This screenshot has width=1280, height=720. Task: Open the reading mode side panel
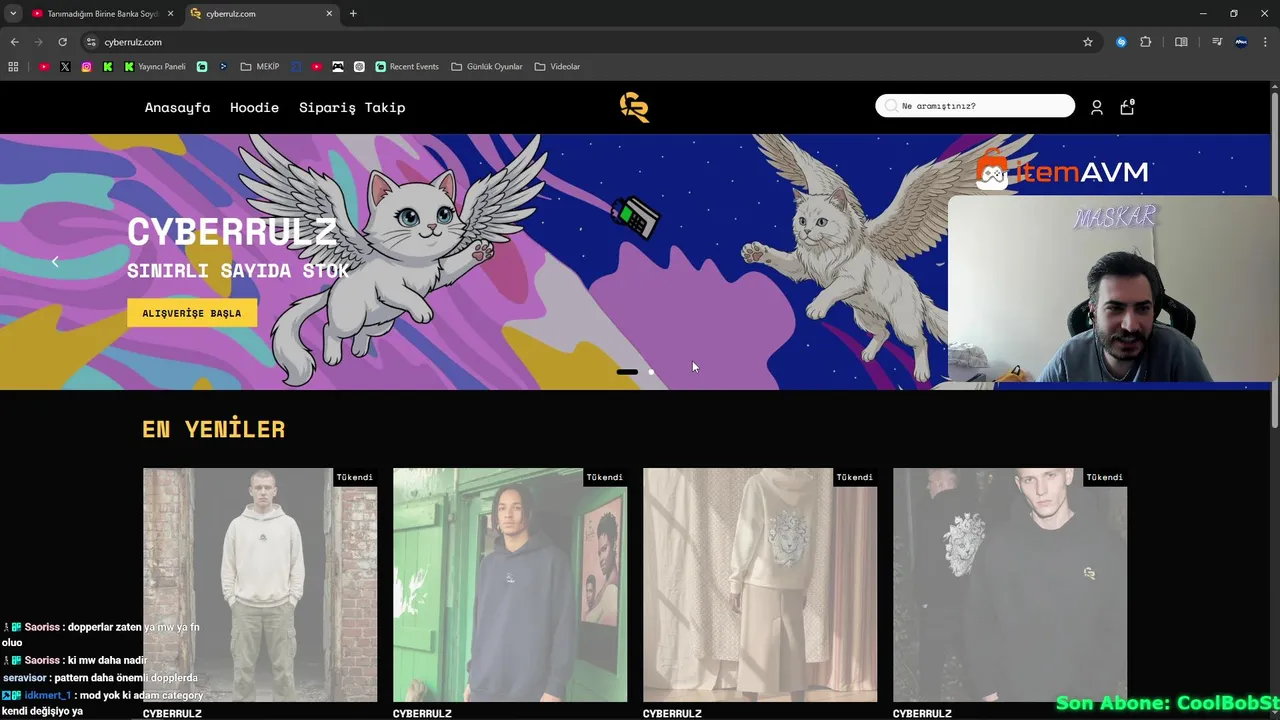pos(1181,42)
